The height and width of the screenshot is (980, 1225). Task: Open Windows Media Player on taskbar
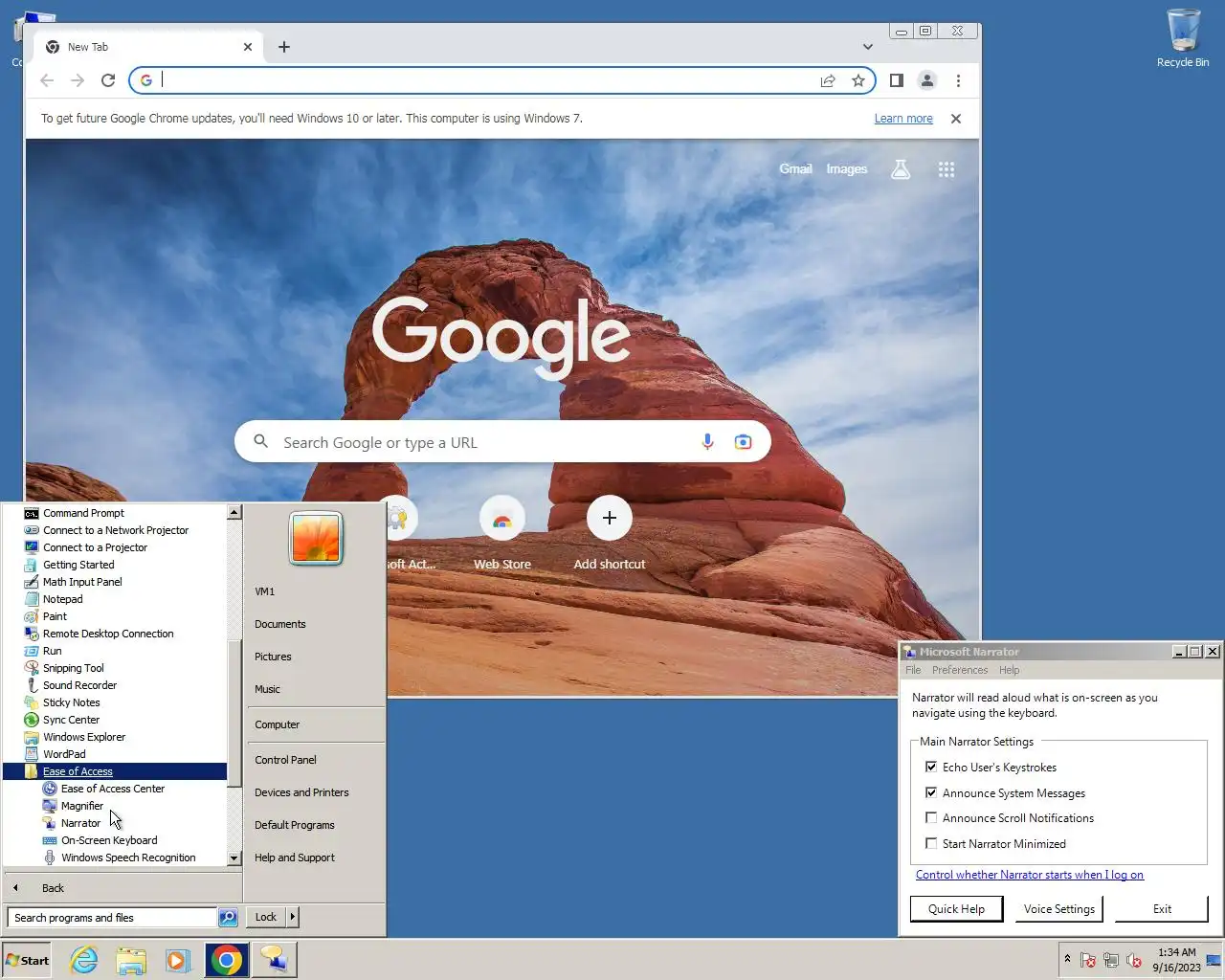[x=177, y=960]
